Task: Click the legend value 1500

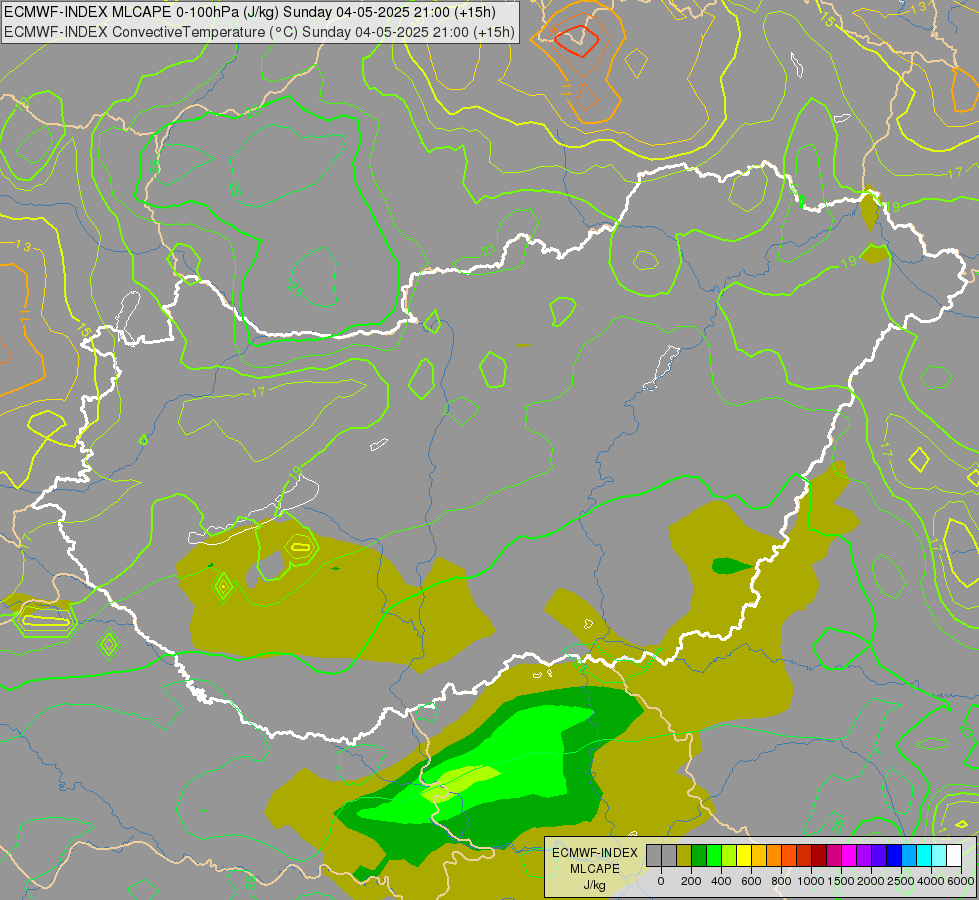Action: click(x=841, y=881)
